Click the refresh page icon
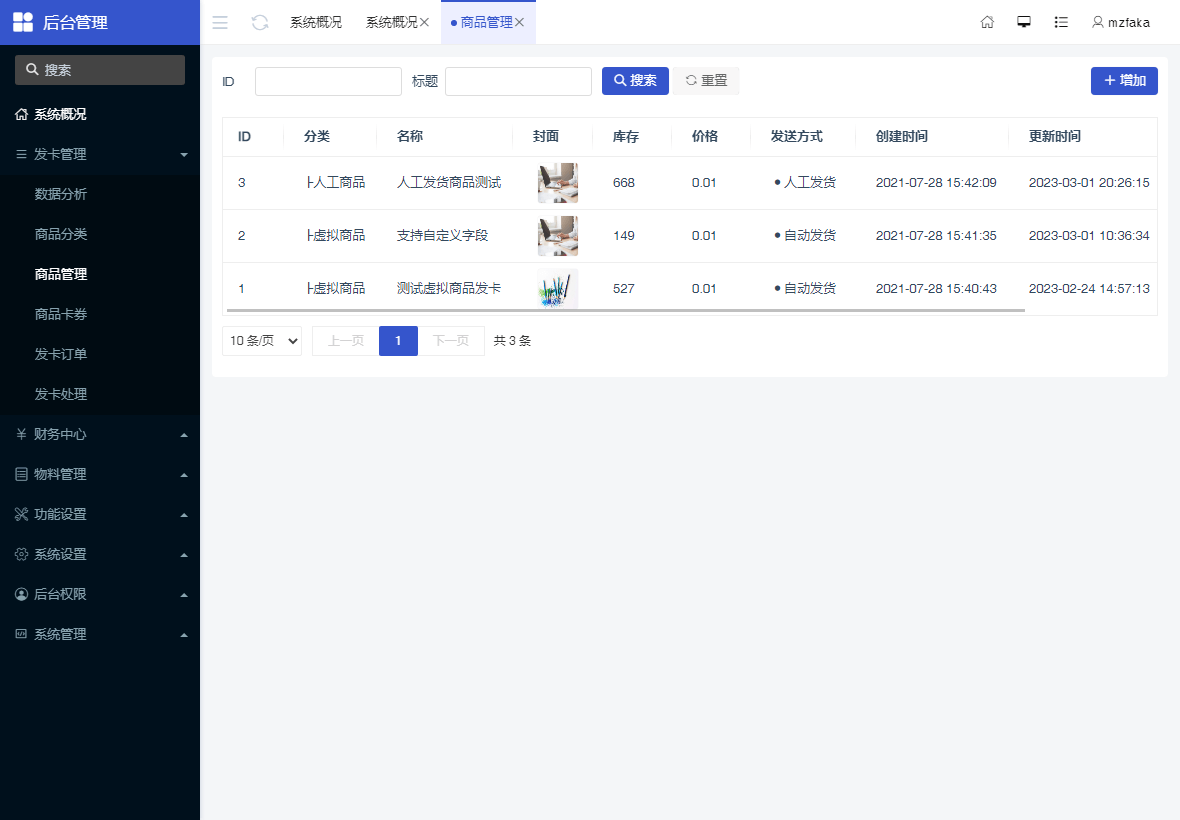The width and height of the screenshot is (1180, 820). 260,23
